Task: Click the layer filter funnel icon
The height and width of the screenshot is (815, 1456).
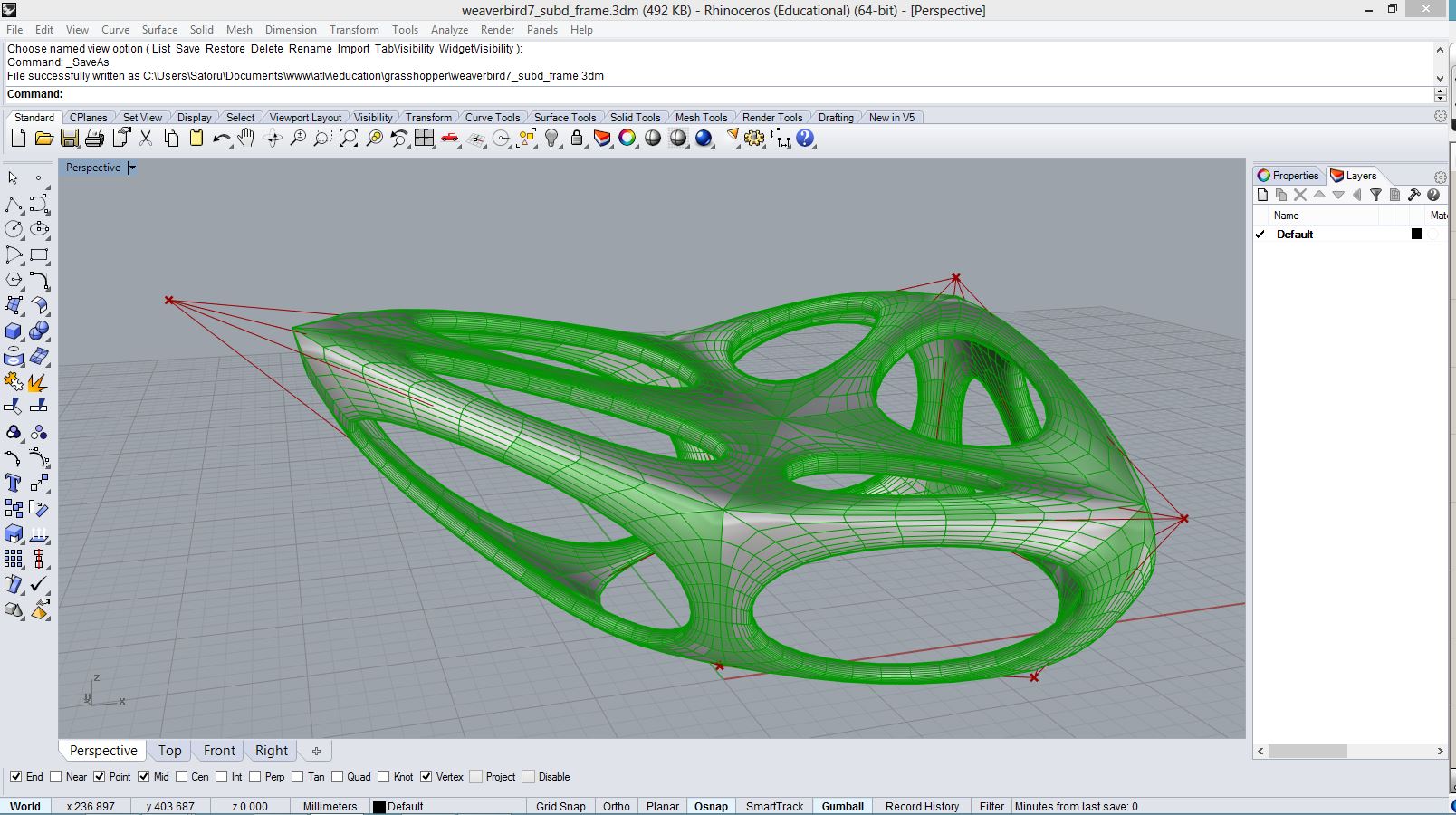Action: 1375,195
